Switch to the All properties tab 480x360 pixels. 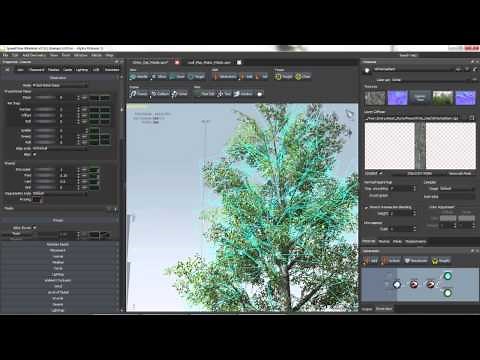coord(7,70)
